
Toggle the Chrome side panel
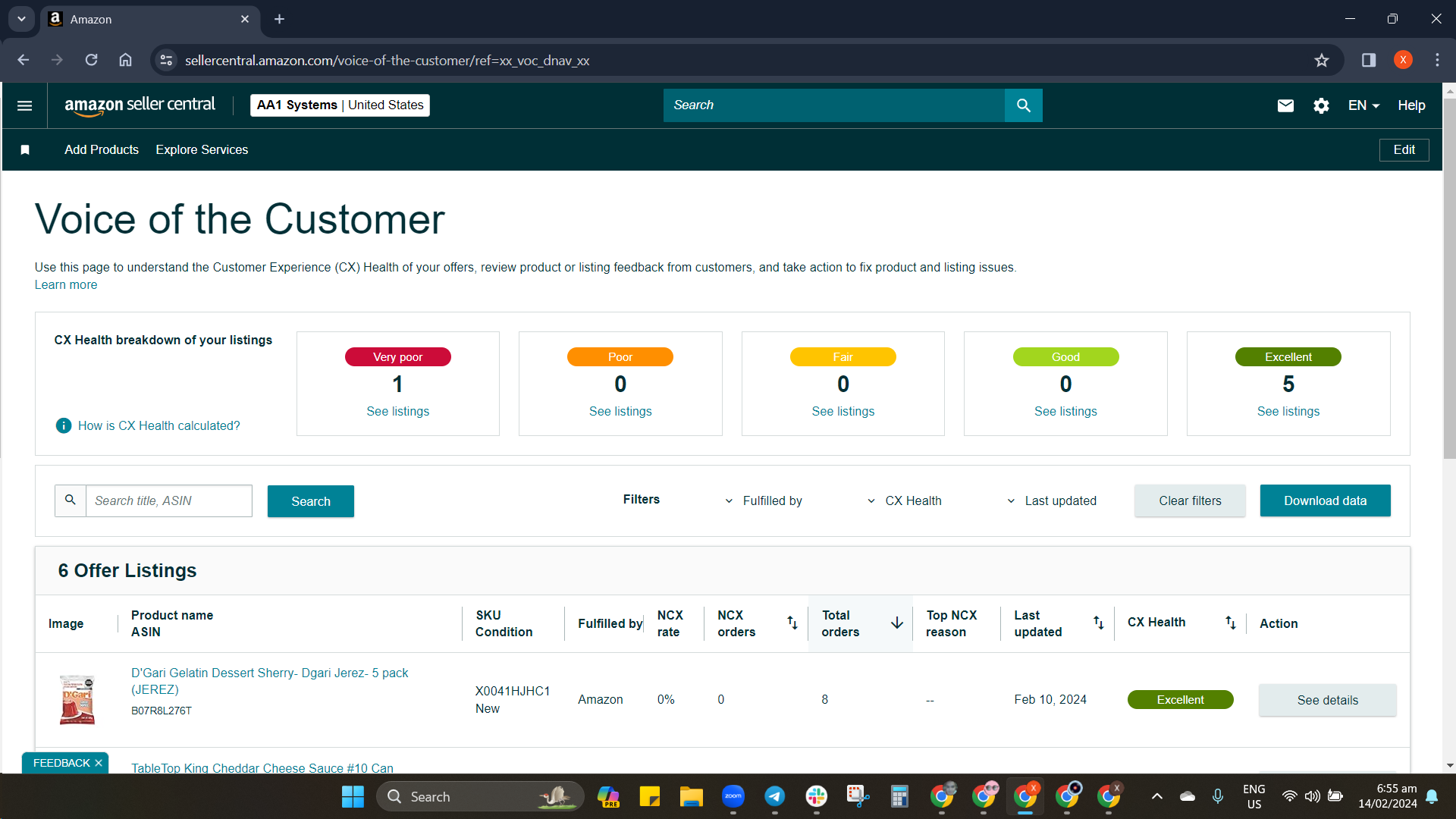pos(1369,60)
